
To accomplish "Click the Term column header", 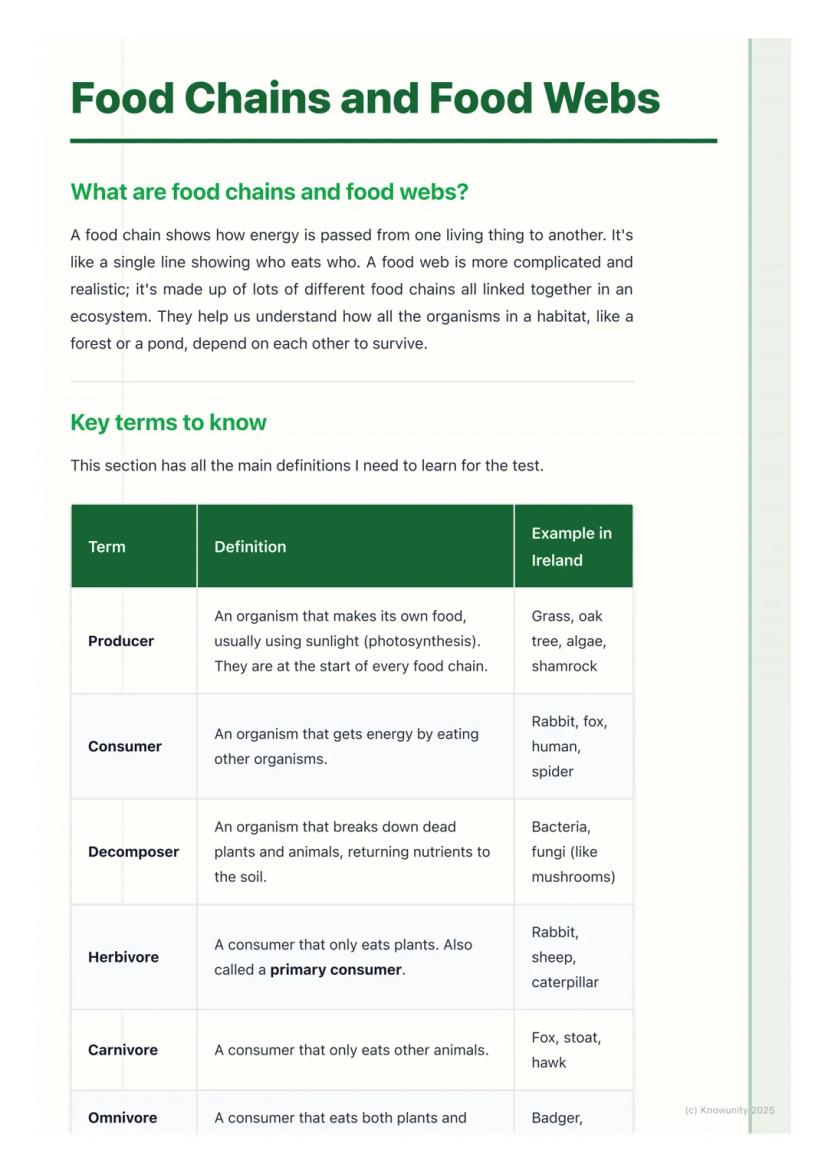I will [107, 547].
